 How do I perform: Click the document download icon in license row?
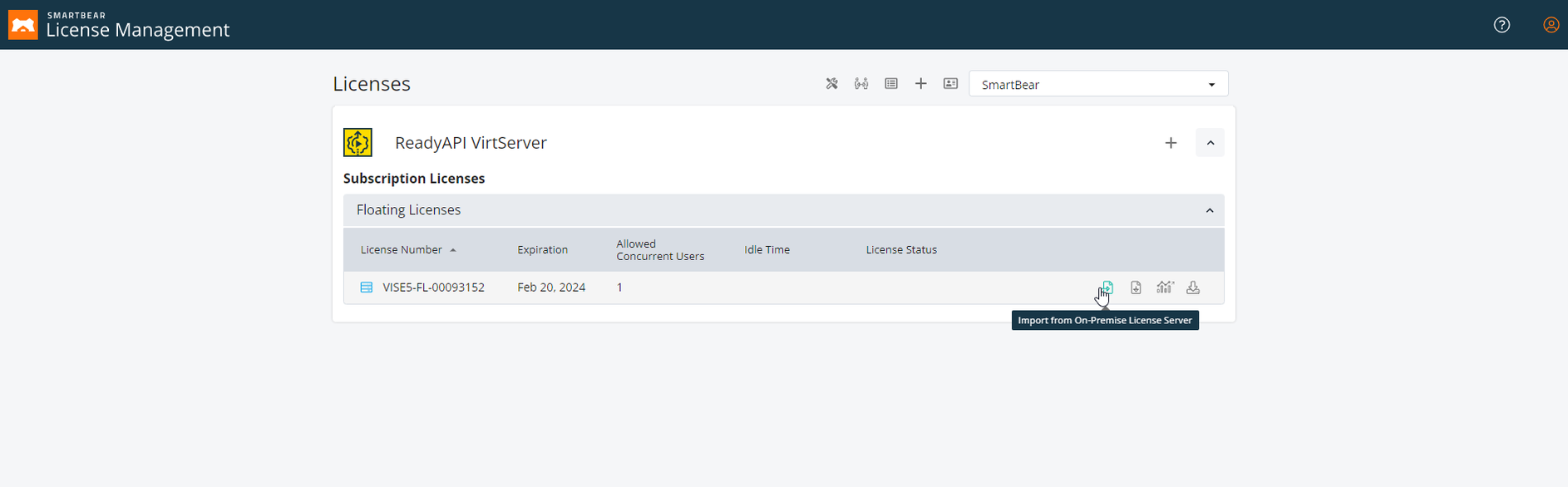(1136, 288)
